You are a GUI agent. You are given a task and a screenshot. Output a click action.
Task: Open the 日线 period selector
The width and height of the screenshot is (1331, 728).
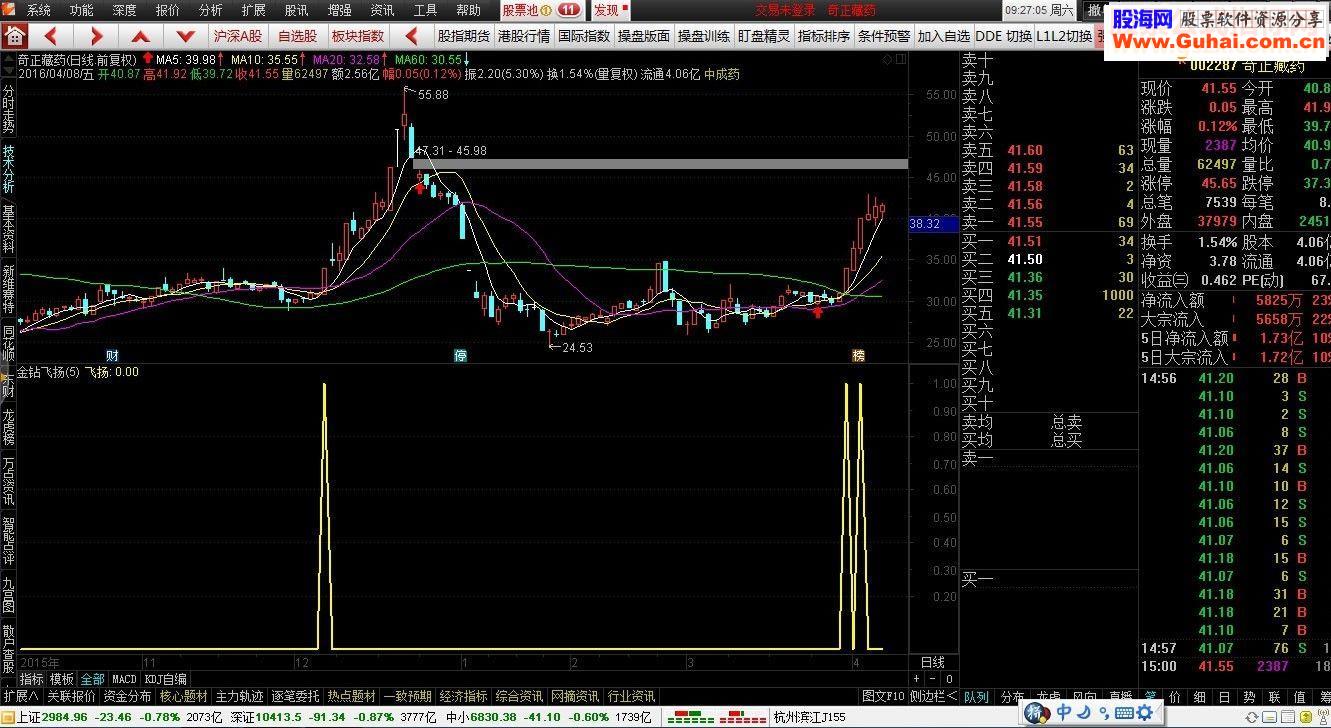932,662
